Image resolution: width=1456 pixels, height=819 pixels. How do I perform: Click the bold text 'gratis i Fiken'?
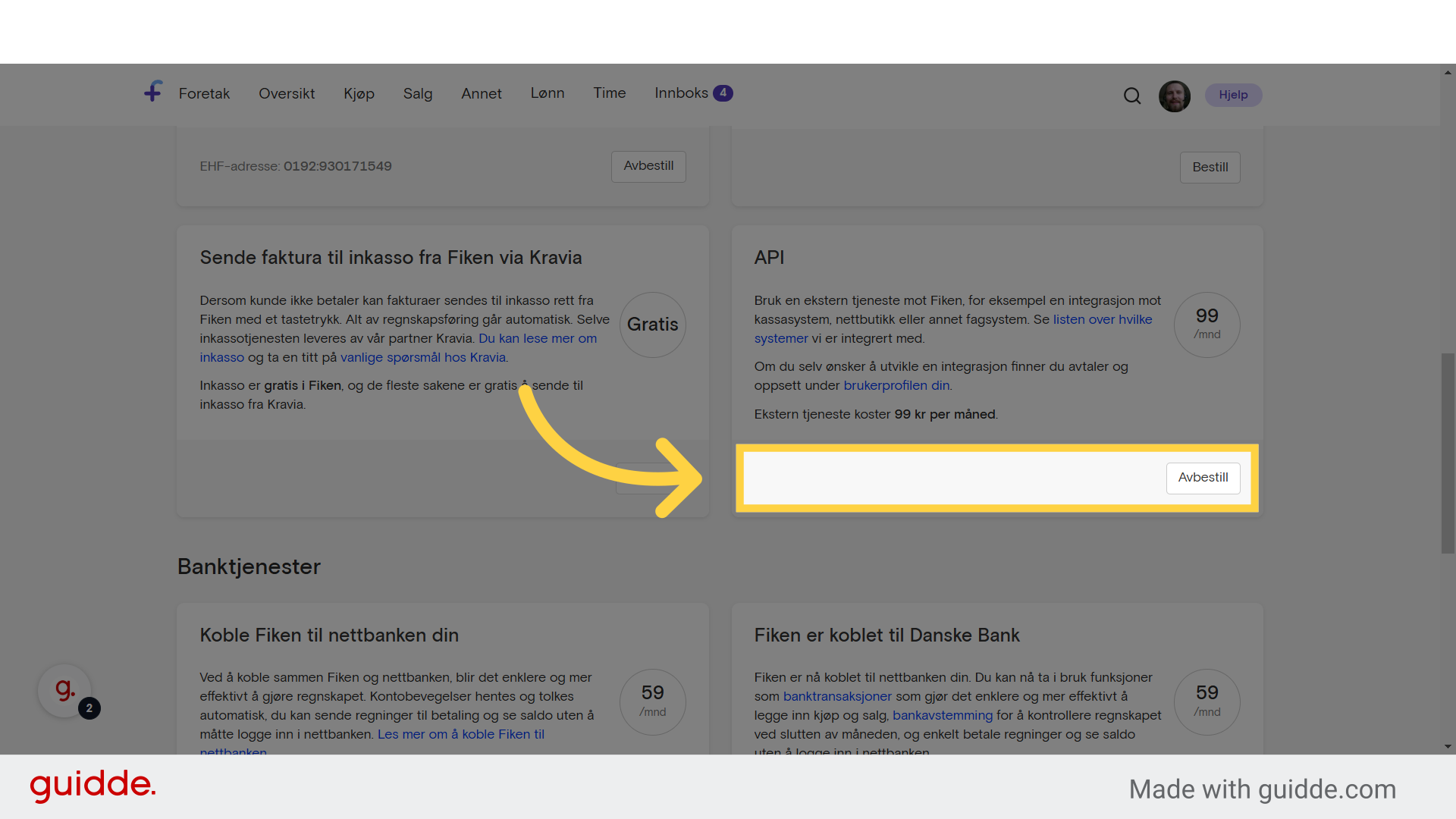[x=303, y=385]
